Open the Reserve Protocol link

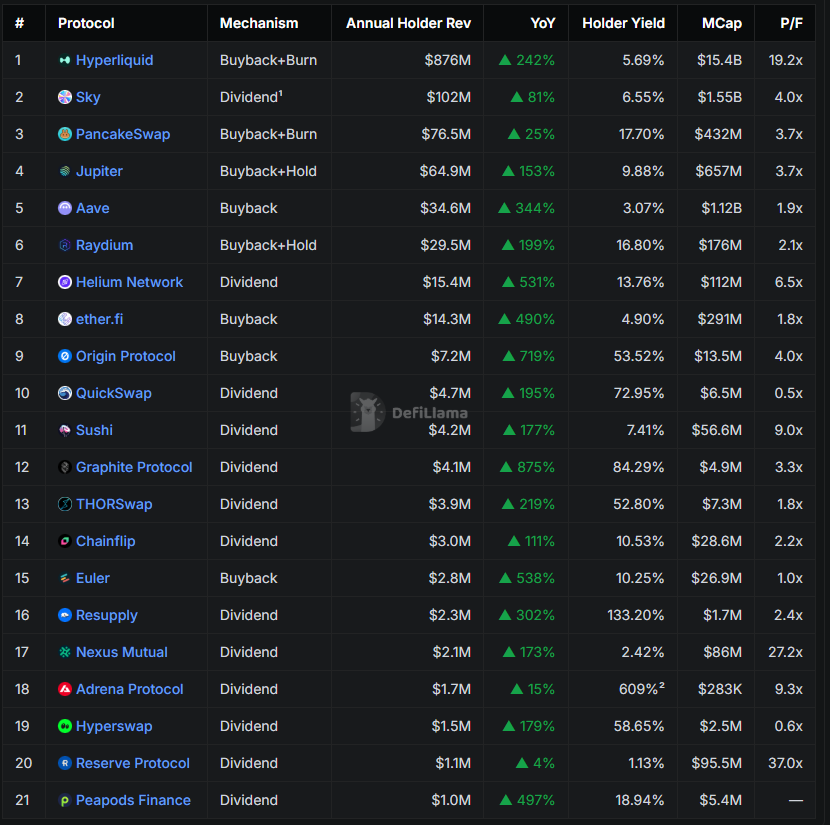pyautogui.click(x=133, y=763)
